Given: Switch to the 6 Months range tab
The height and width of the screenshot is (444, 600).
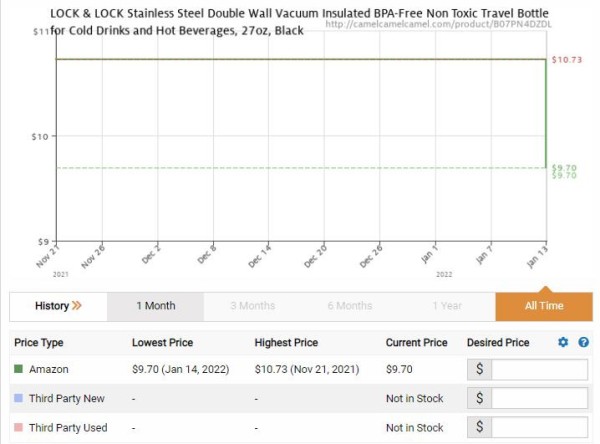Looking at the screenshot, I should (x=350, y=306).
